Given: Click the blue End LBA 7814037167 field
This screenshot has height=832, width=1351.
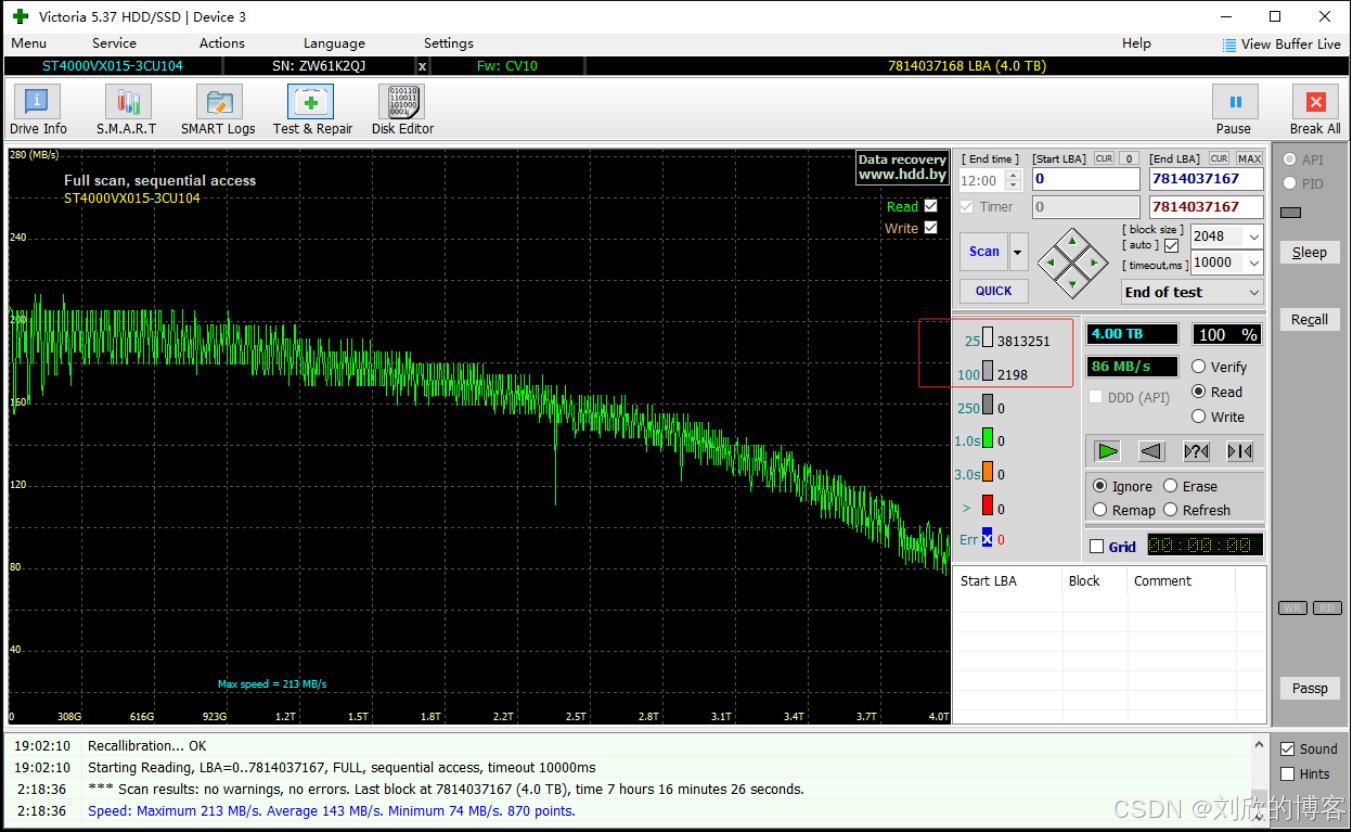Looking at the screenshot, I should point(1206,179).
